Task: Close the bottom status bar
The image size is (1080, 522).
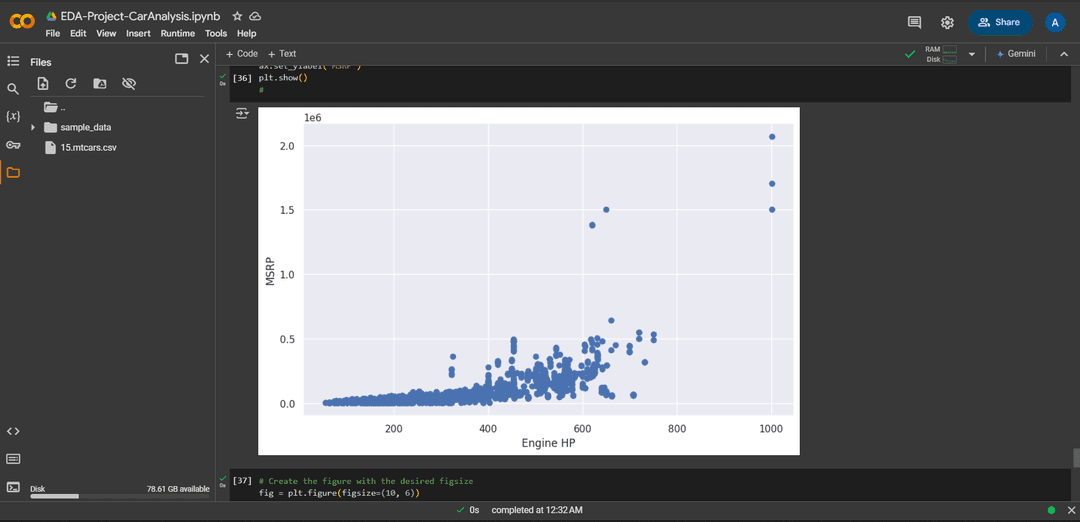Action: tap(1069, 510)
